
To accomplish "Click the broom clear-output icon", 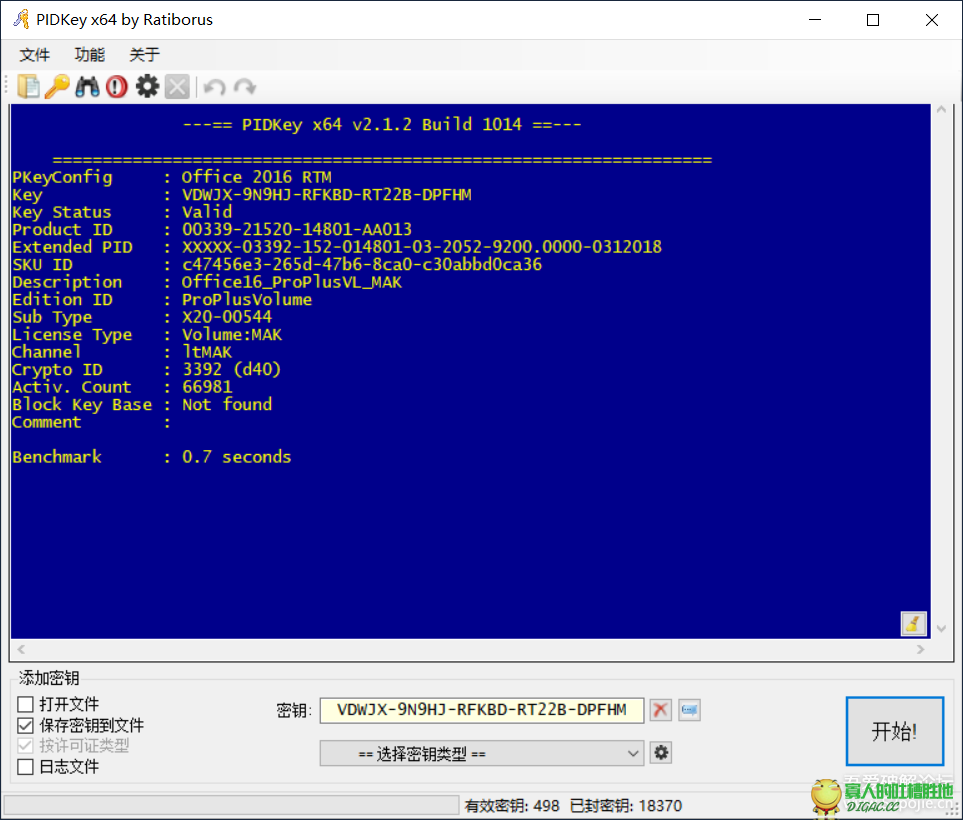I will pos(913,623).
